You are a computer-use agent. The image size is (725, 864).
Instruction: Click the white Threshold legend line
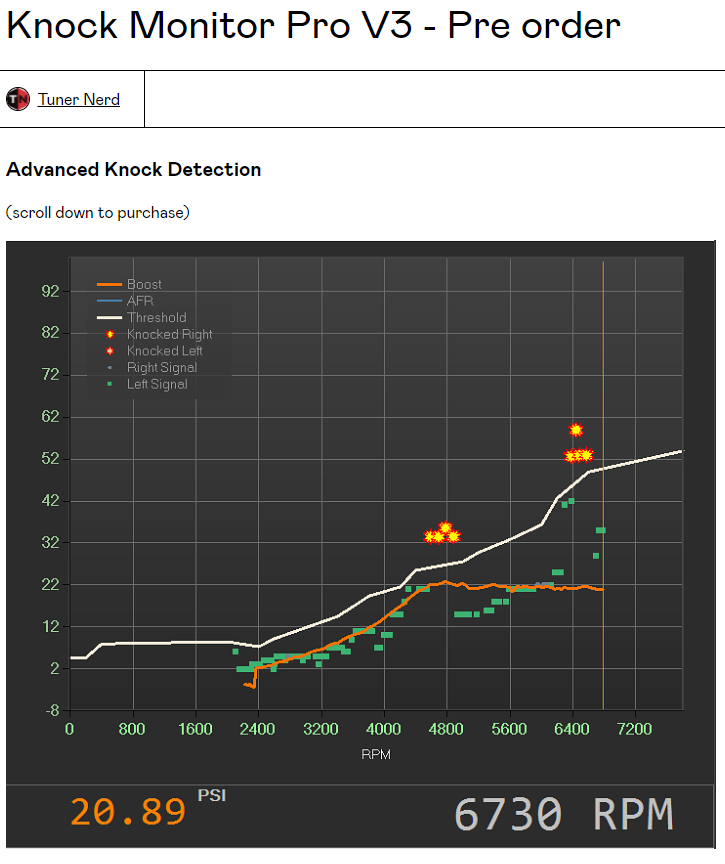point(109,318)
